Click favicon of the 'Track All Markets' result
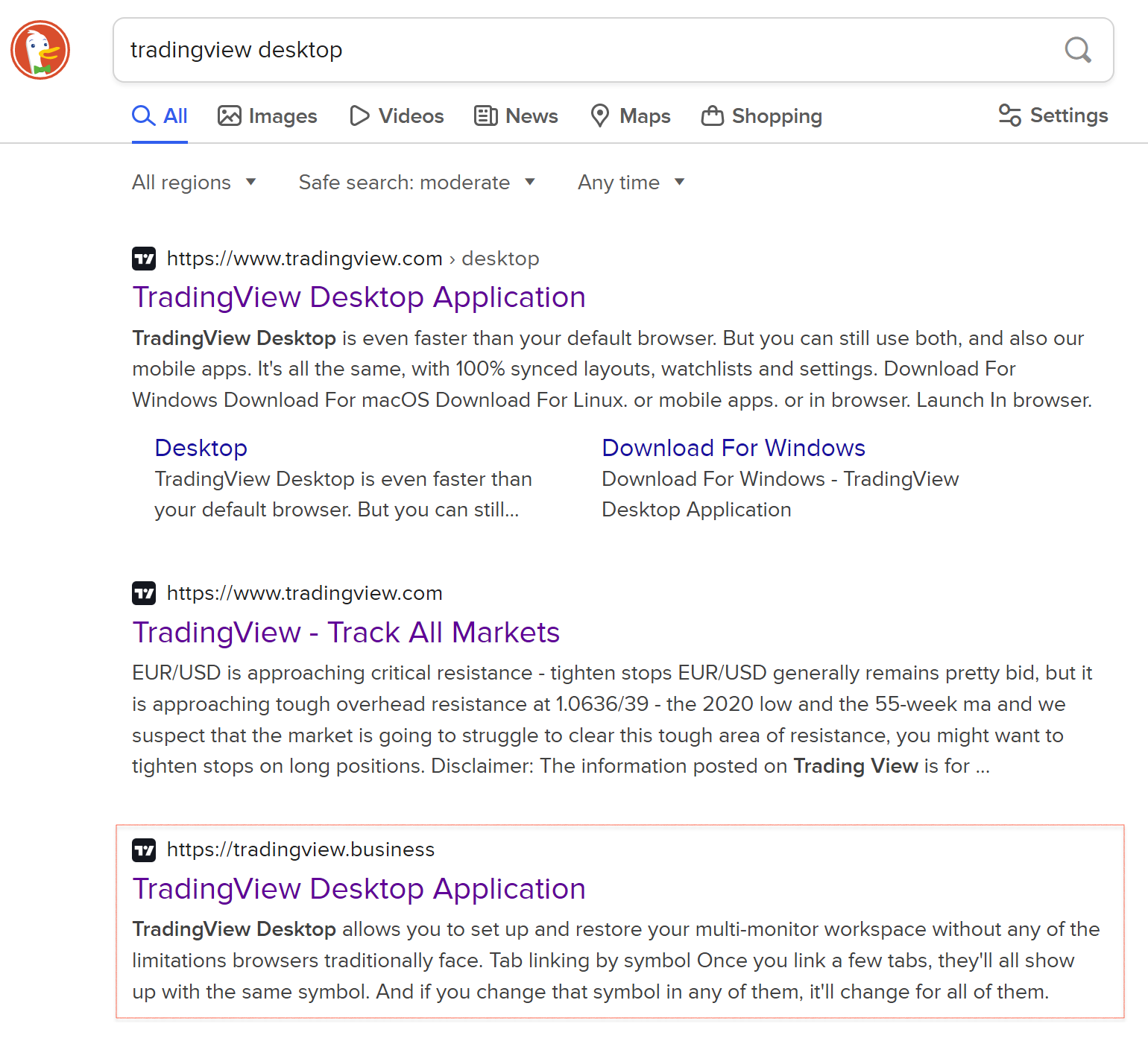 coord(144,593)
